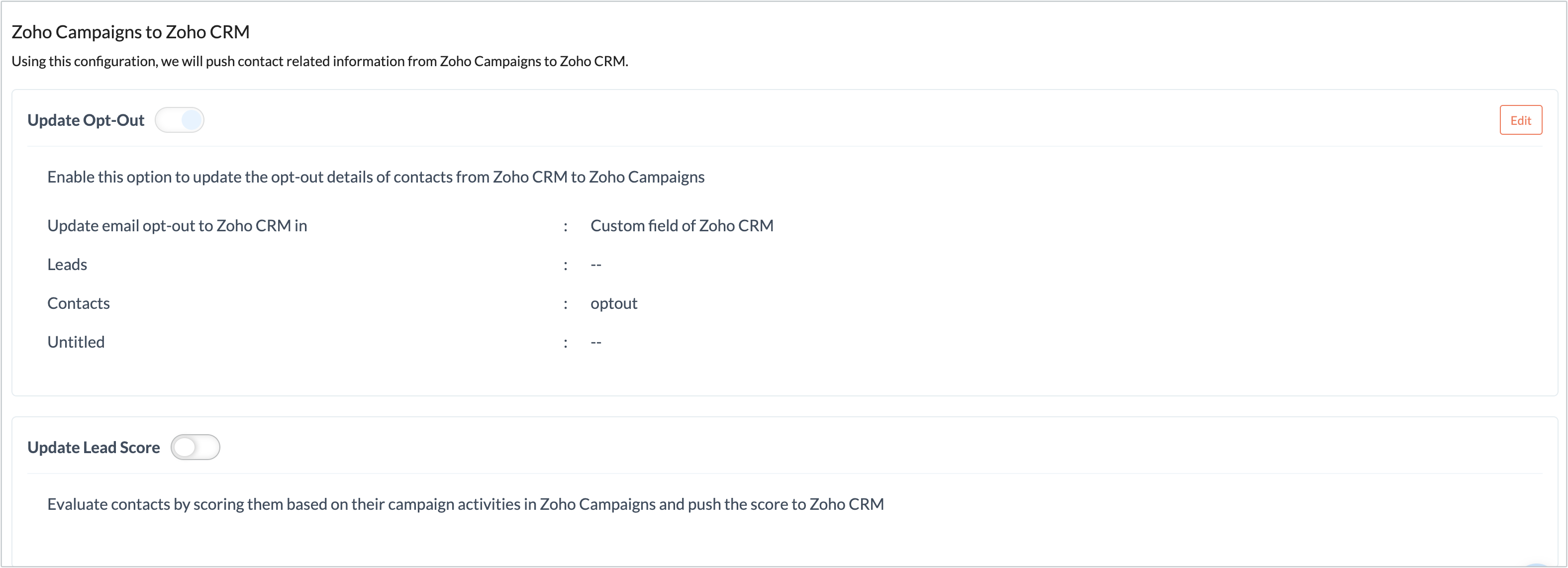Click the 'optout' field value for Contacts
This screenshot has height=568, width=1568.
click(x=613, y=302)
